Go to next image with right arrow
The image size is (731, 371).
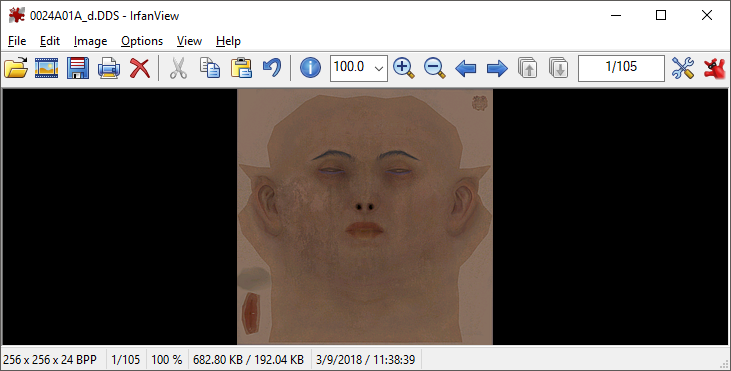(x=497, y=69)
